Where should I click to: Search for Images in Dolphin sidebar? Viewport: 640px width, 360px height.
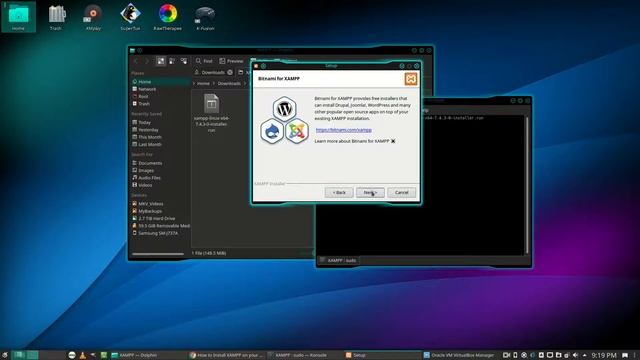(x=160, y=171)
